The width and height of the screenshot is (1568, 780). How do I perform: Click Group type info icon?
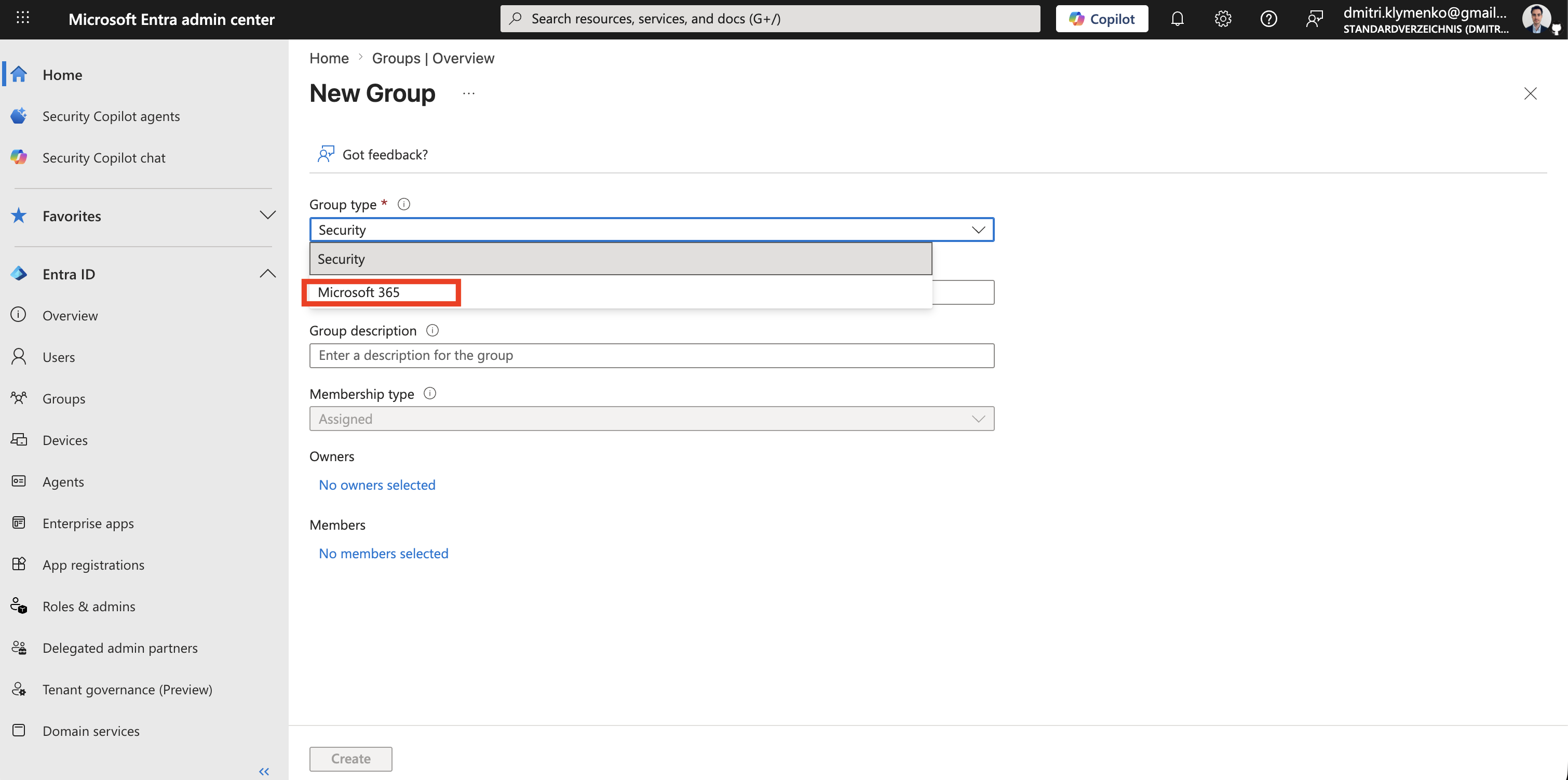coord(403,204)
